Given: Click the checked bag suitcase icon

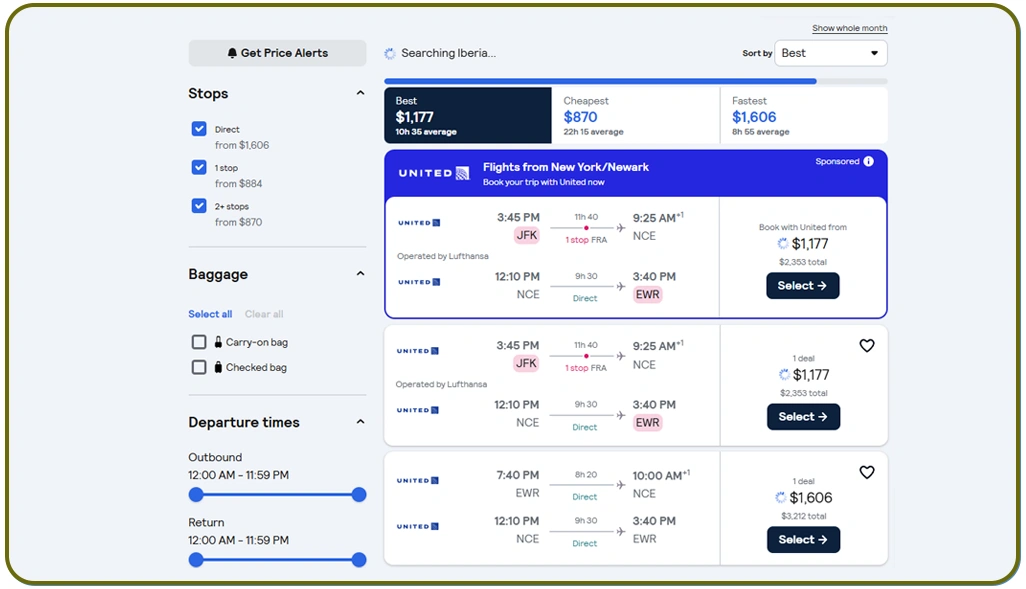Looking at the screenshot, I should [218, 367].
